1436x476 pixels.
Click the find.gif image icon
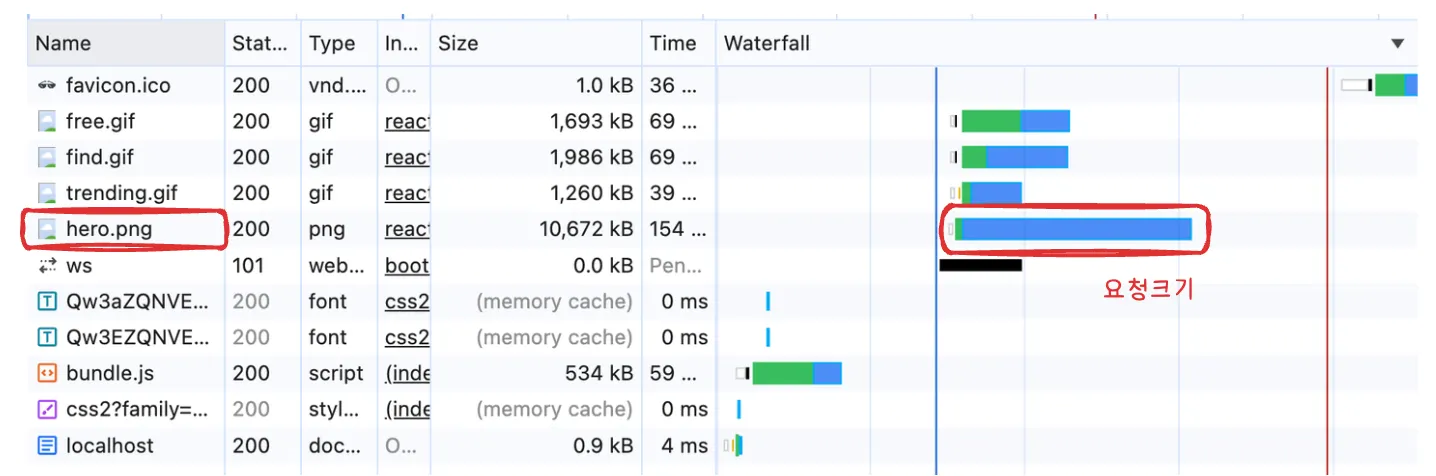click(47, 158)
